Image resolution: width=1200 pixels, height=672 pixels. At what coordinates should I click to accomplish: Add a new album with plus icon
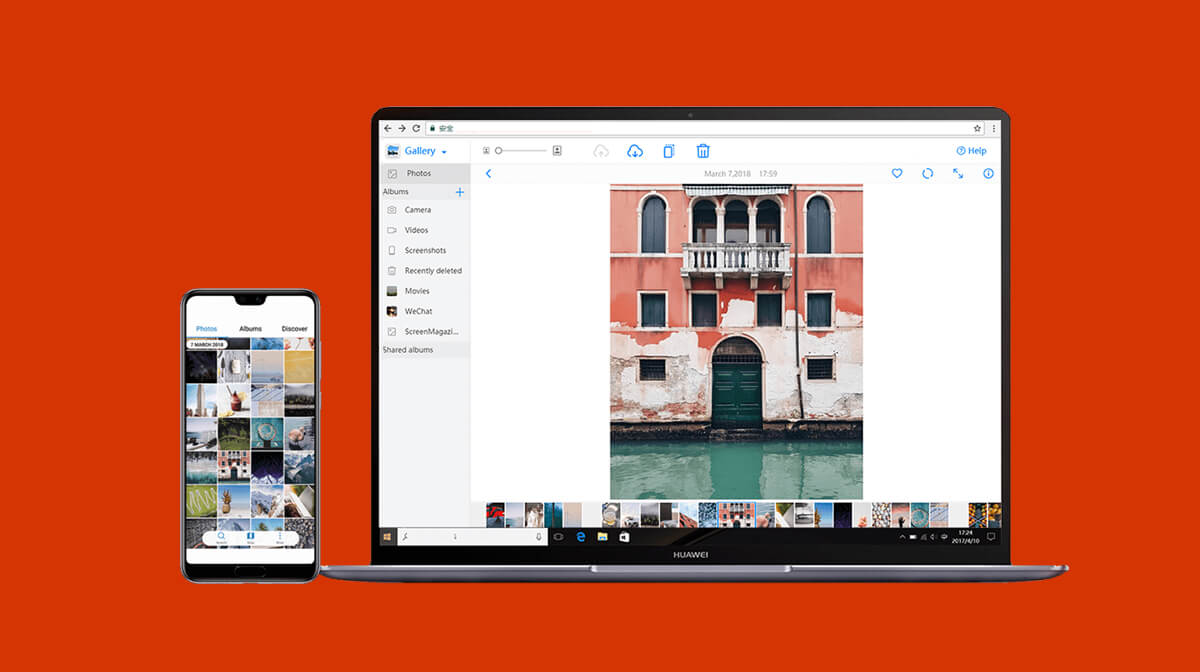pos(460,191)
